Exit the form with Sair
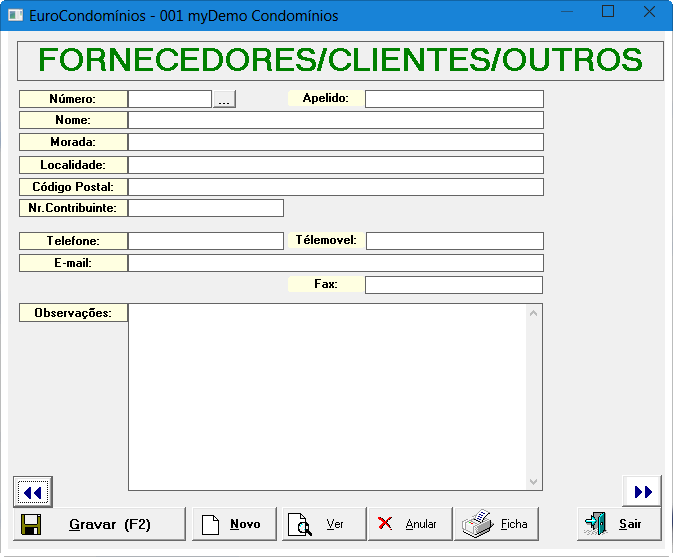Viewport: 673px width, 557px height. click(x=618, y=524)
